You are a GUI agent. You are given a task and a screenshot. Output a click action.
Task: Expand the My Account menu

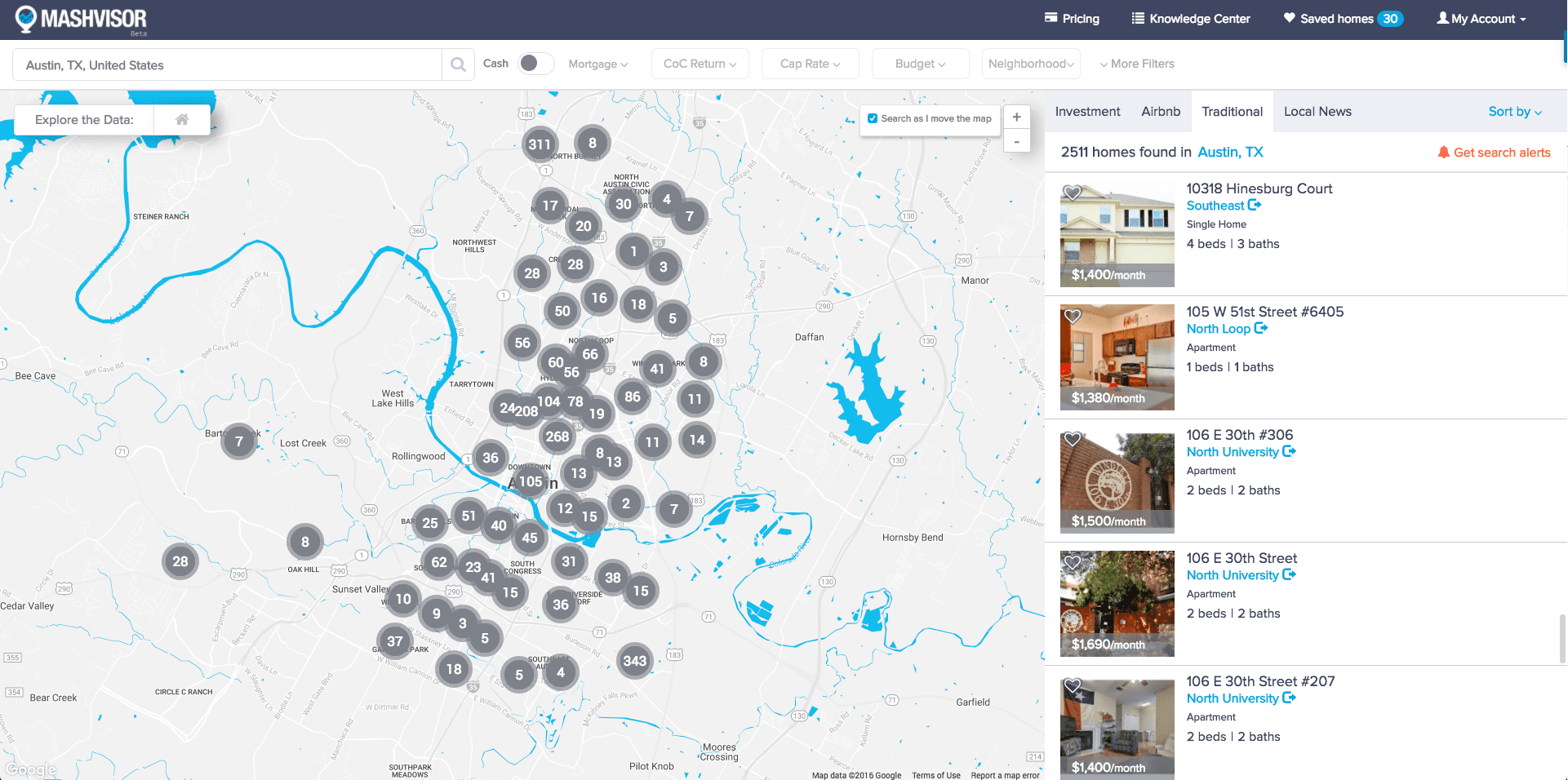pos(1481,19)
